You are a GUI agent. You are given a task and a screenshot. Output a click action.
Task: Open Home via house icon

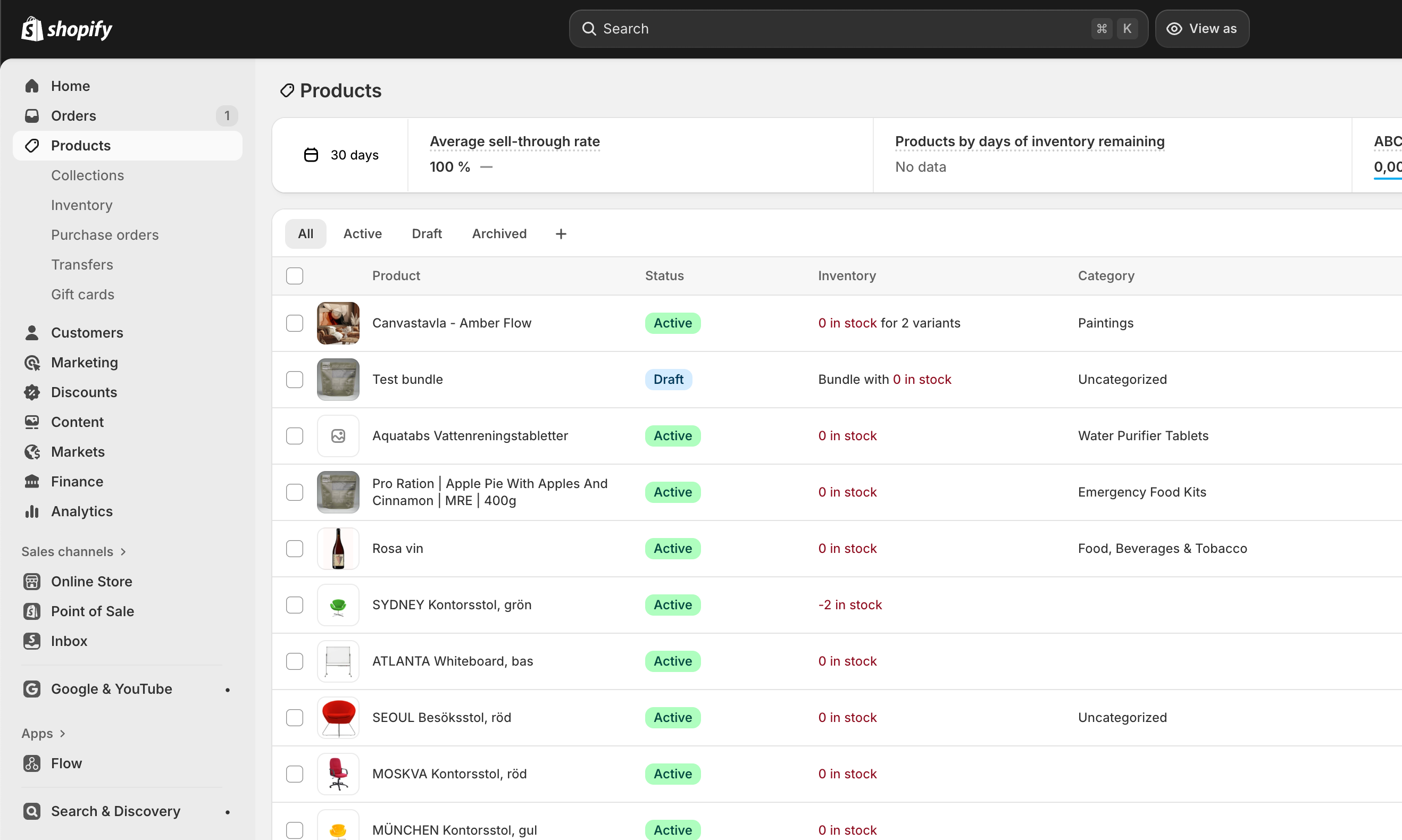tap(32, 86)
